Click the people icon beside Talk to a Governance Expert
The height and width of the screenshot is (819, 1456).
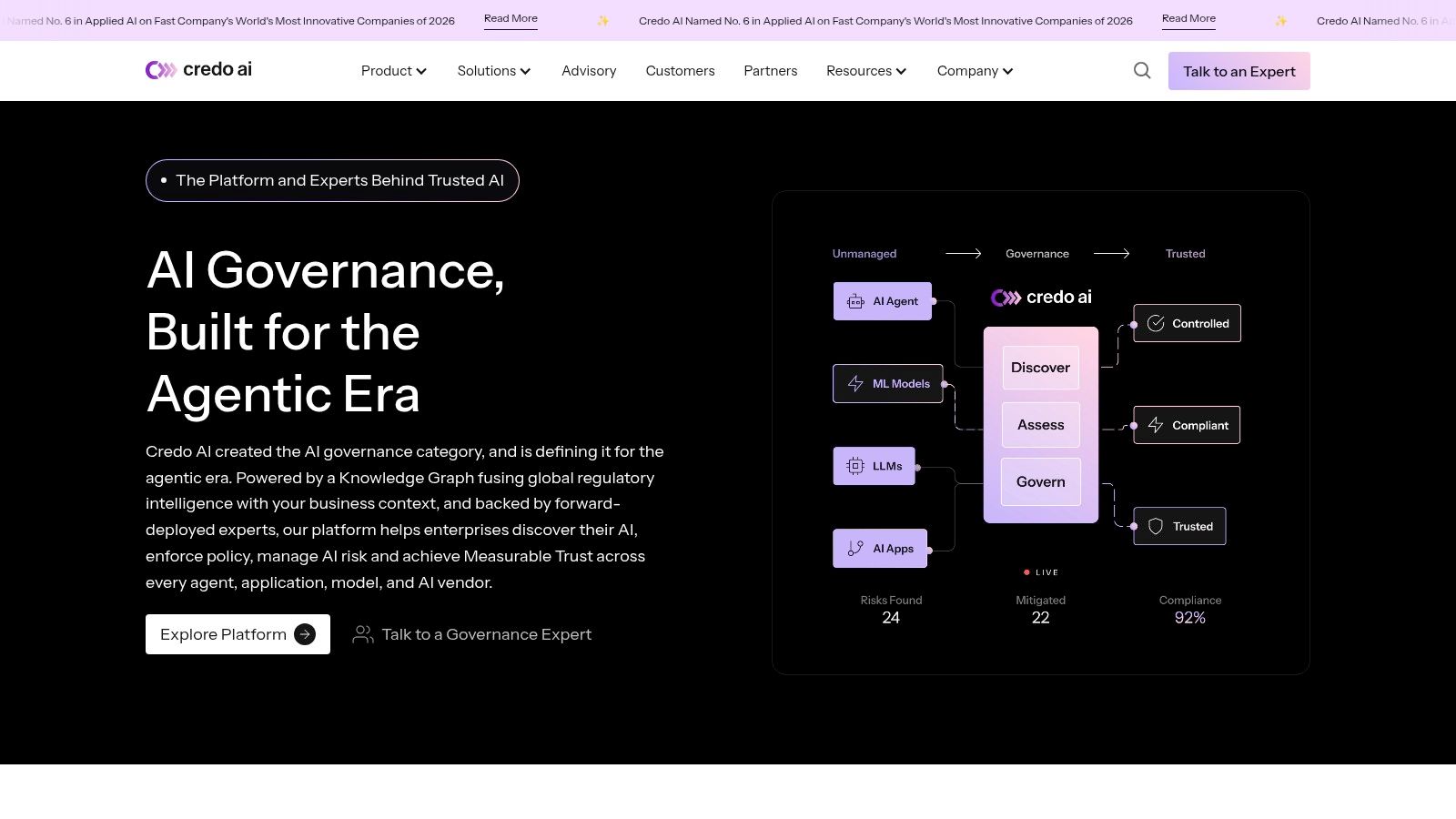(363, 634)
